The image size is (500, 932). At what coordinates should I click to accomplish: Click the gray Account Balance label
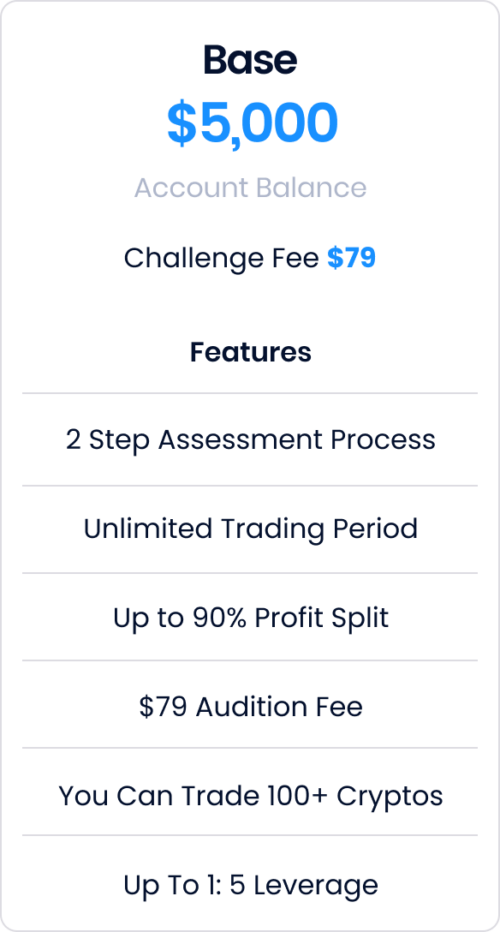pos(250,188)
